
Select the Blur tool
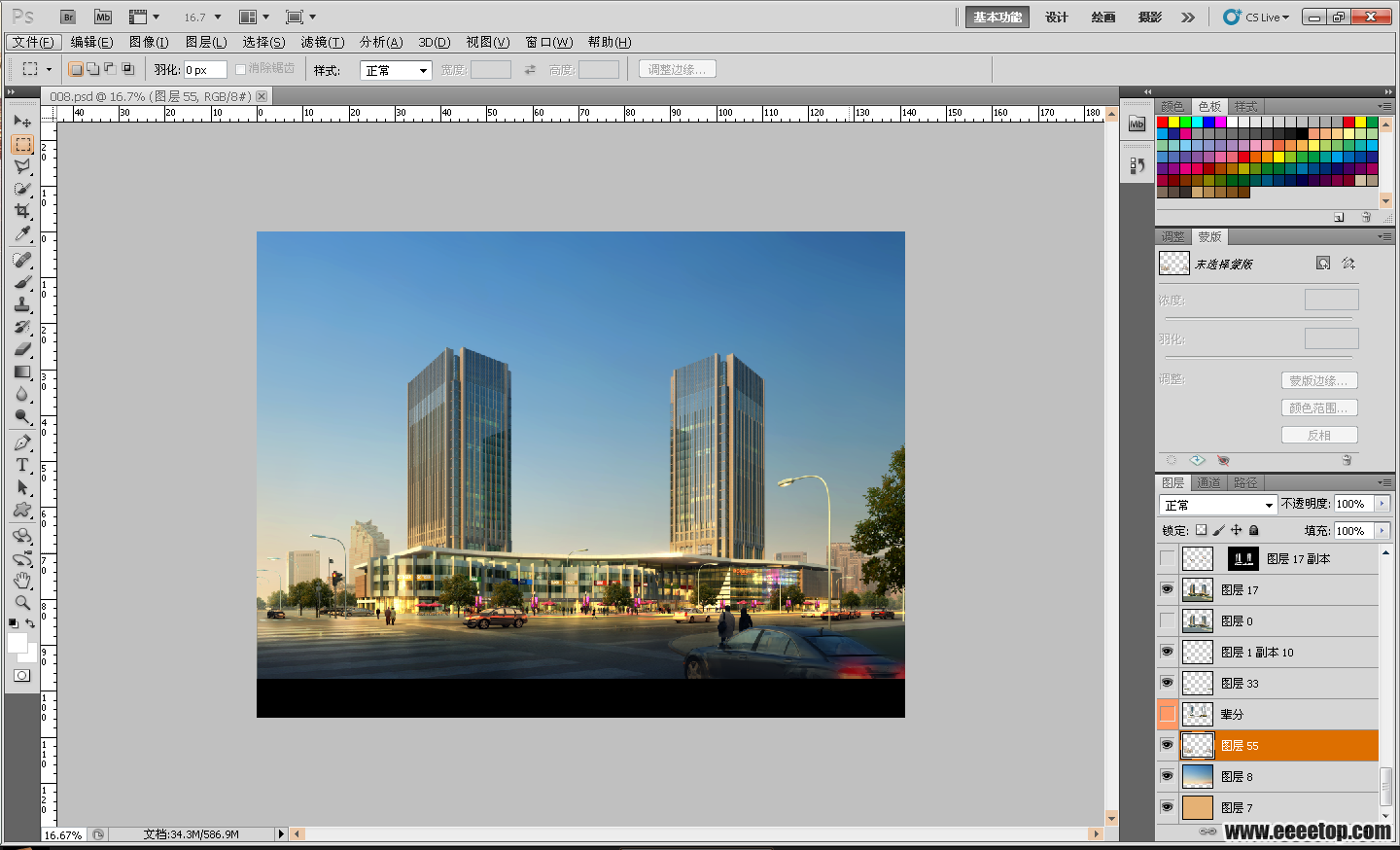tap(22, 394)
